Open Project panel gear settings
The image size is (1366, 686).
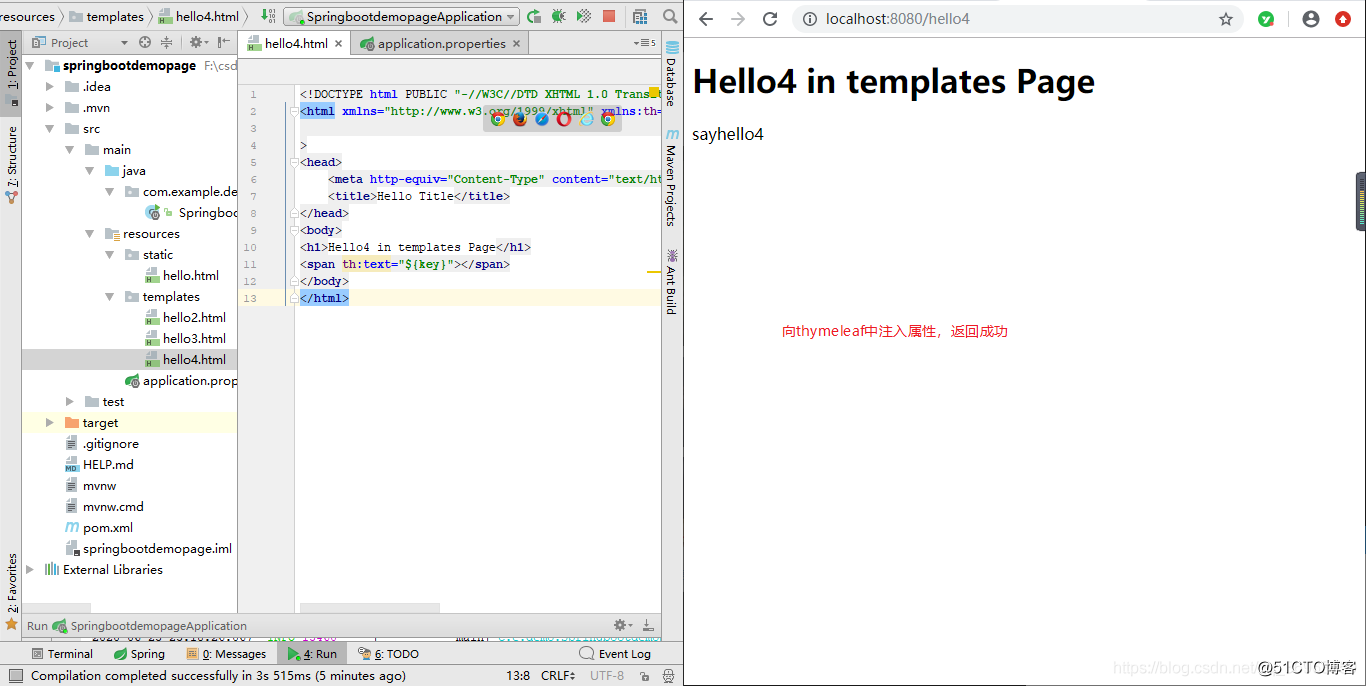[198, 43]
